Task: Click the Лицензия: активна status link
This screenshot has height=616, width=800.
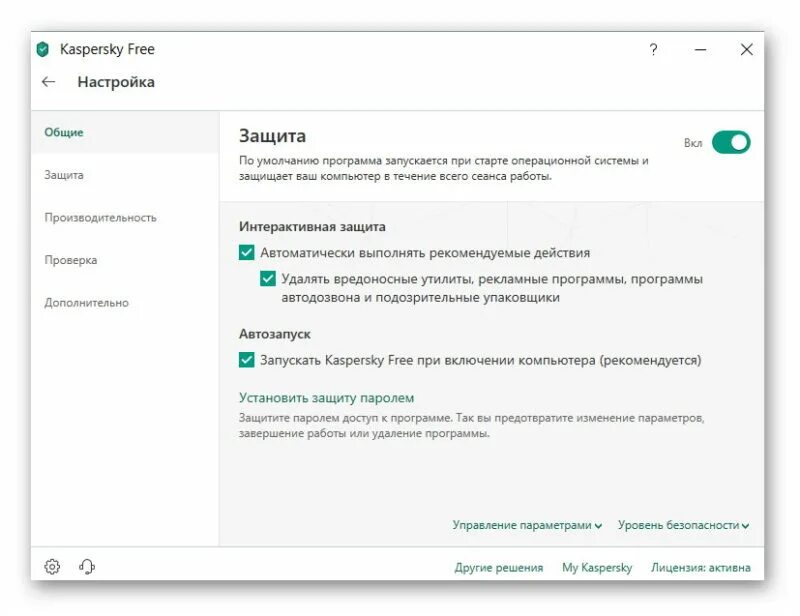Action: 700,568
